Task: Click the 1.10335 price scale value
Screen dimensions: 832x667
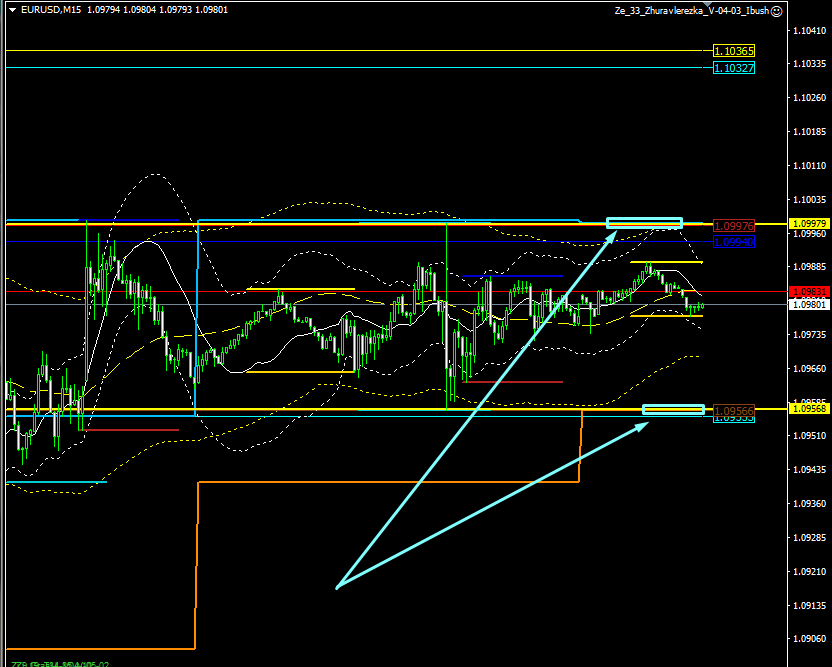Action: [x=810, y=64]
